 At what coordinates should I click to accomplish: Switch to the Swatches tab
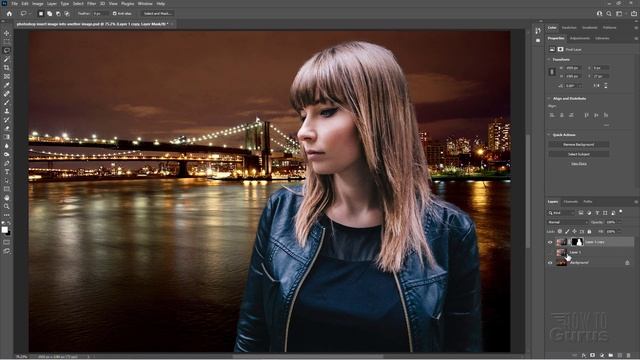pos(569,28)
